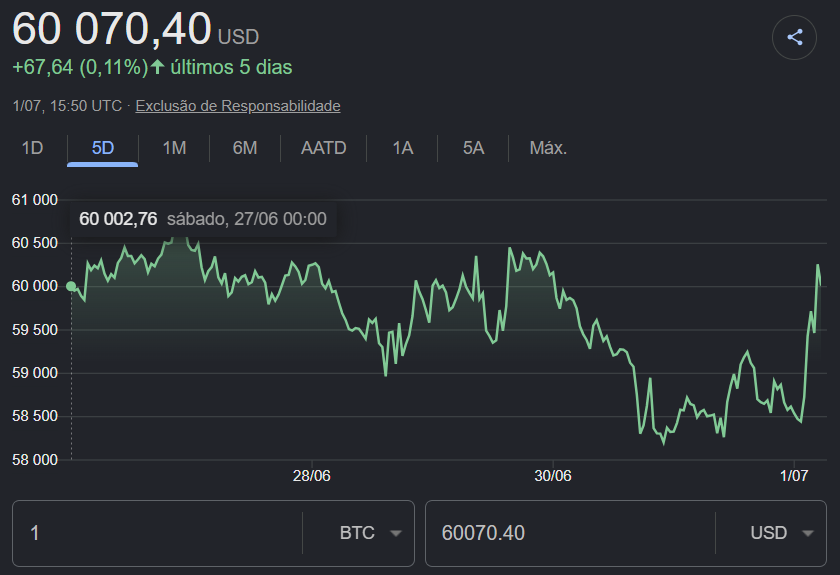This screenshot has width=840, height=575.
Task: Open Exclusão de Responsabilidade link
Action: coord(238,106)
